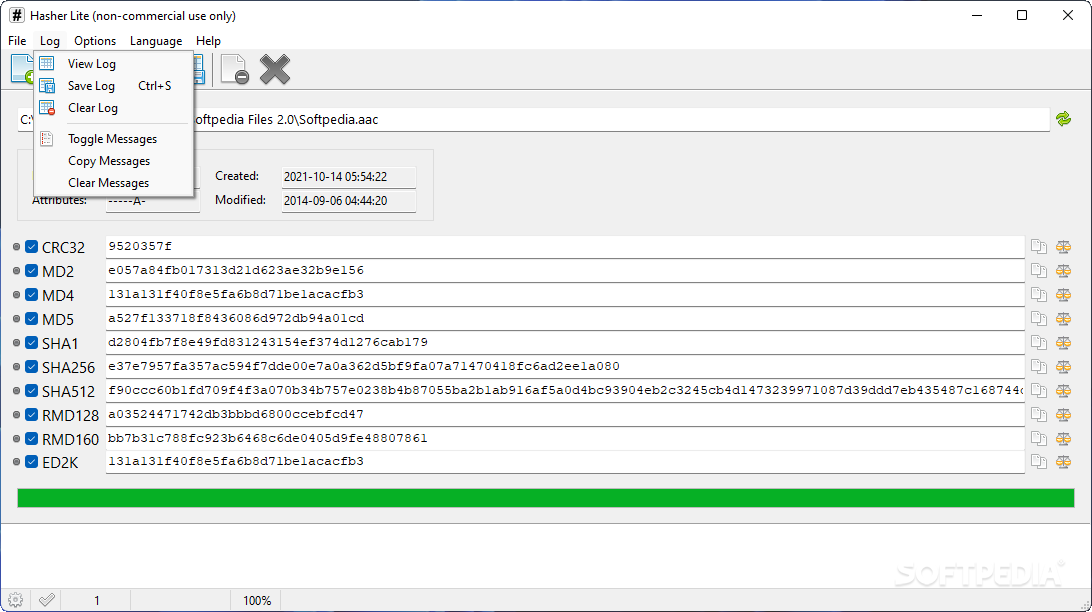Compare the MD5 hash using scales icon
This screenshot has height=612, width=1092.
click(x=1063, y=319)
